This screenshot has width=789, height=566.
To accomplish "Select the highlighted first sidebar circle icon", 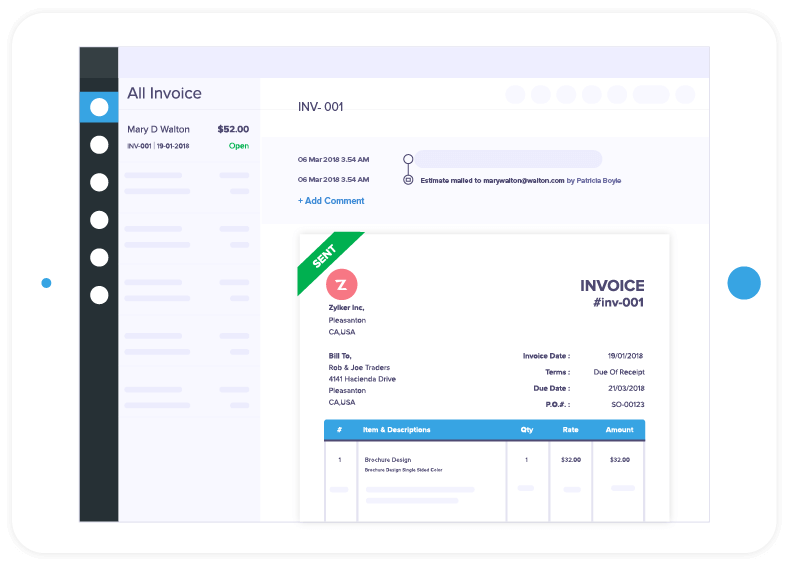I will click(x=99, y=107).
